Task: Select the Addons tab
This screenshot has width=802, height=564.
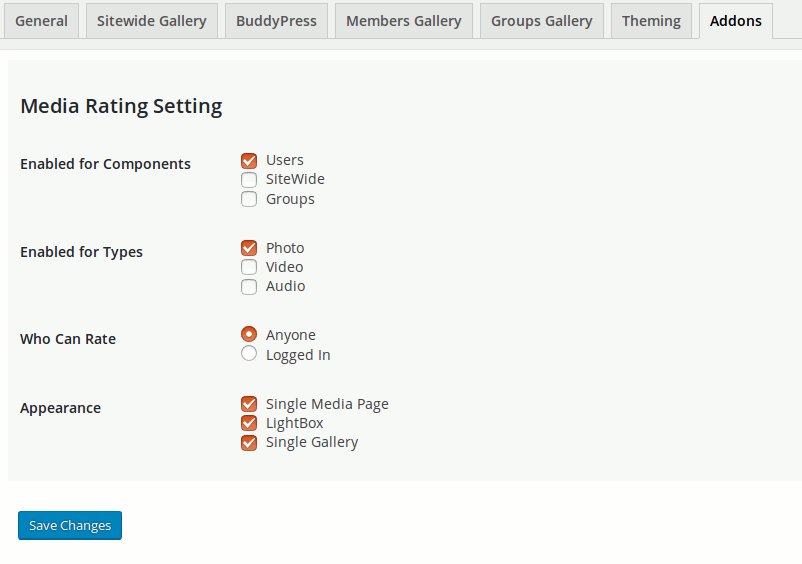Action: click(x=736, y=21)
